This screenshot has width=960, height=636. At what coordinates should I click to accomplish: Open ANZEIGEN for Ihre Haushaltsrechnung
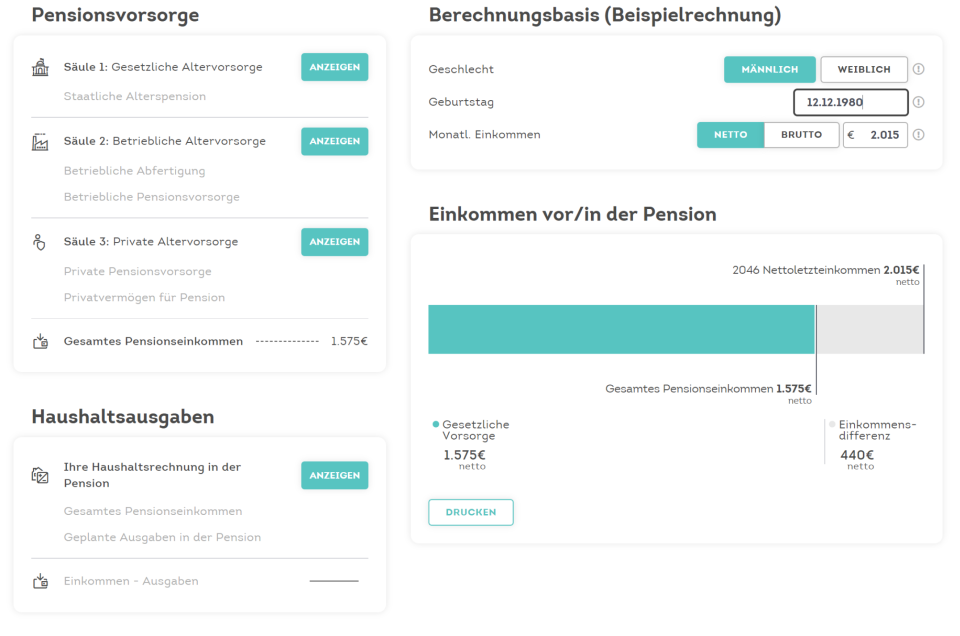(334, 474)
